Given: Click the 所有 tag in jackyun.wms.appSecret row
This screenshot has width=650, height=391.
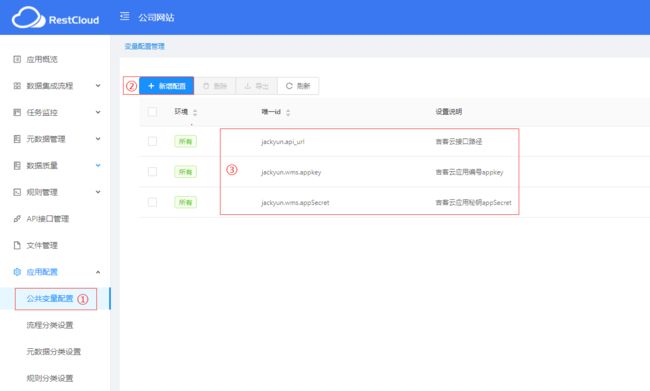Looking at the screenshot, I should coord(185,202).
